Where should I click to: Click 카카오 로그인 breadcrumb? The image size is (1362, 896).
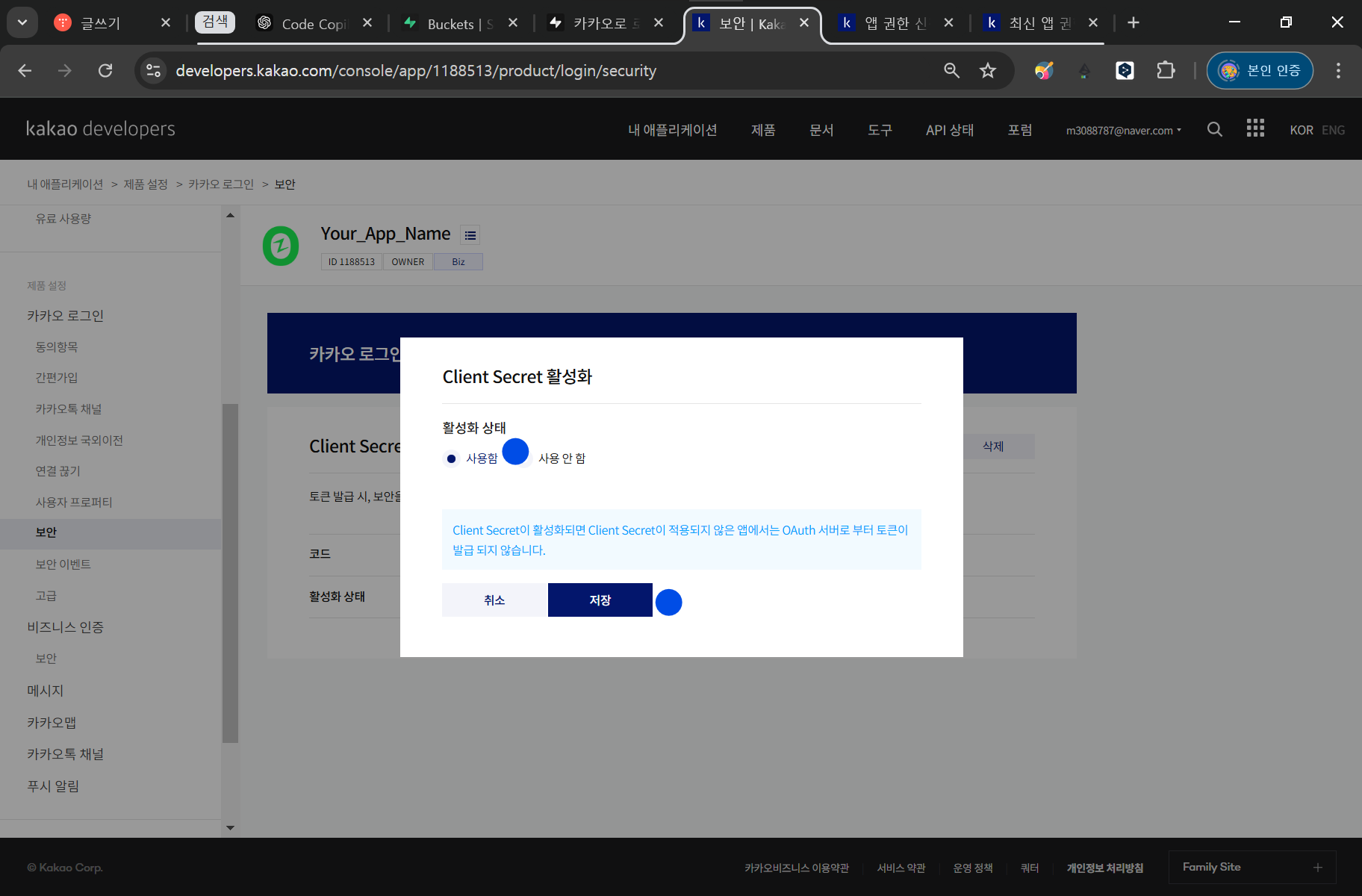pos(221,184)
